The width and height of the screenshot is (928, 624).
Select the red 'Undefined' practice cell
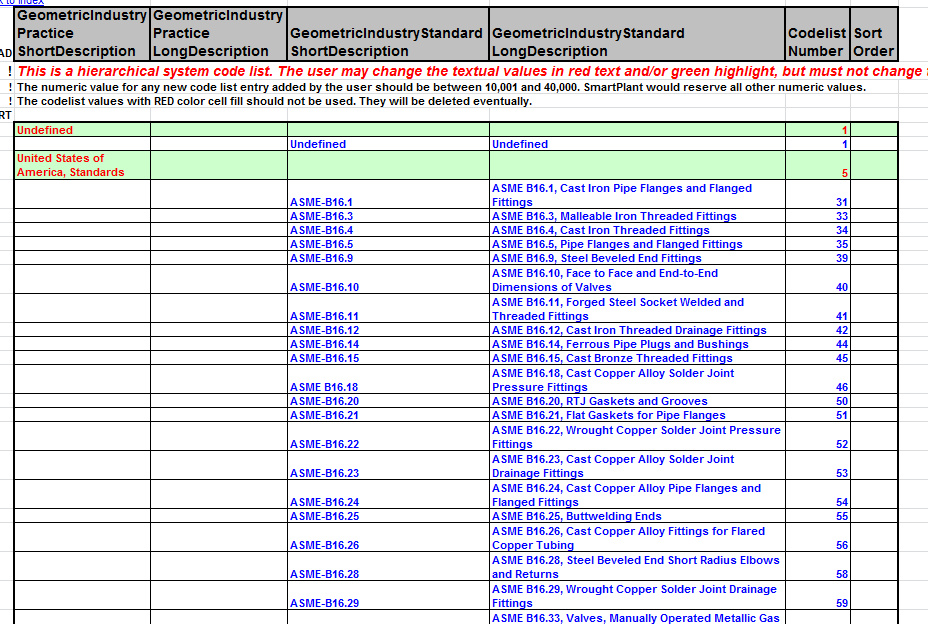(x=82, y=130)
